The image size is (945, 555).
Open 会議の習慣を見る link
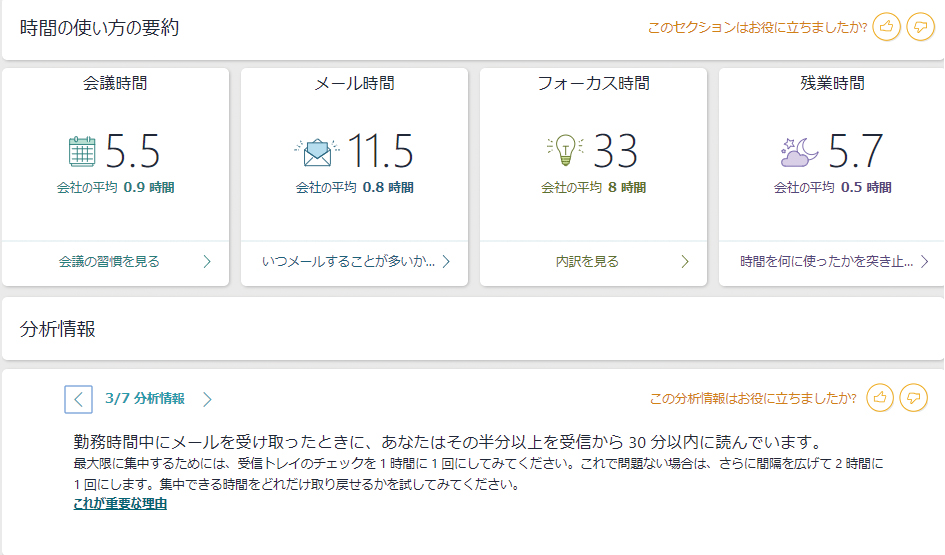[x=109, y=262]
